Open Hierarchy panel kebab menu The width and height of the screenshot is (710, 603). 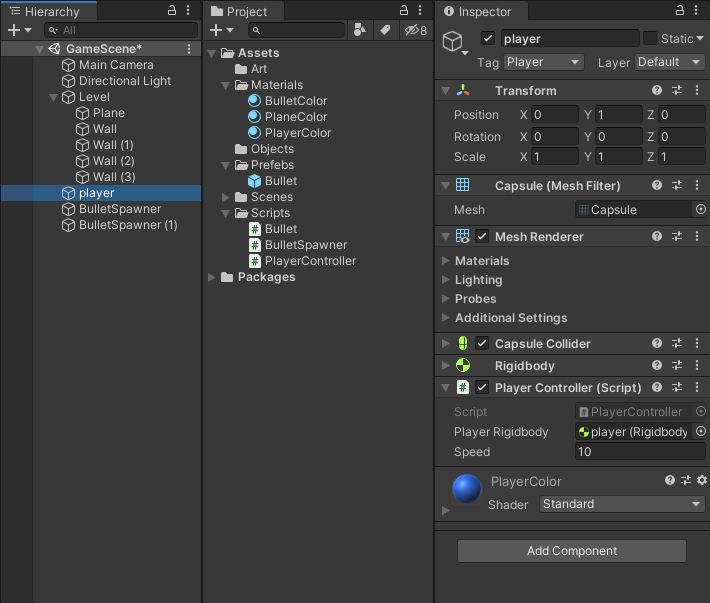pos(188,10)
